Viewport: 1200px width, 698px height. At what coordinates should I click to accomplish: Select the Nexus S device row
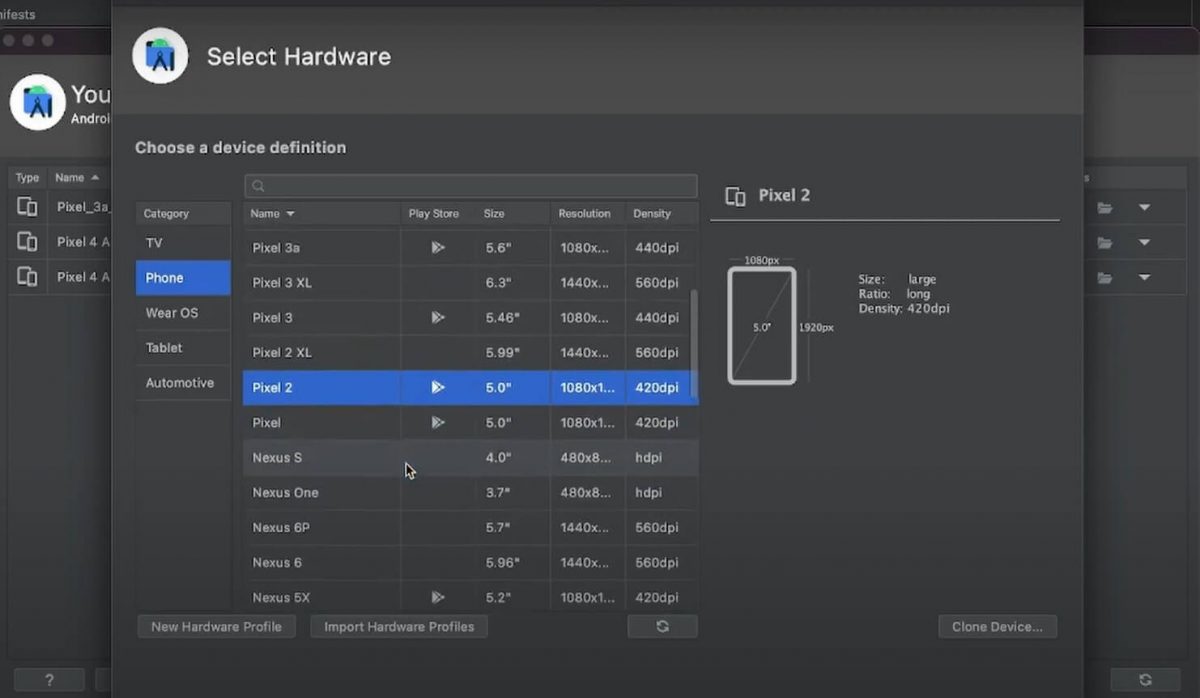[x=320, y=457]
